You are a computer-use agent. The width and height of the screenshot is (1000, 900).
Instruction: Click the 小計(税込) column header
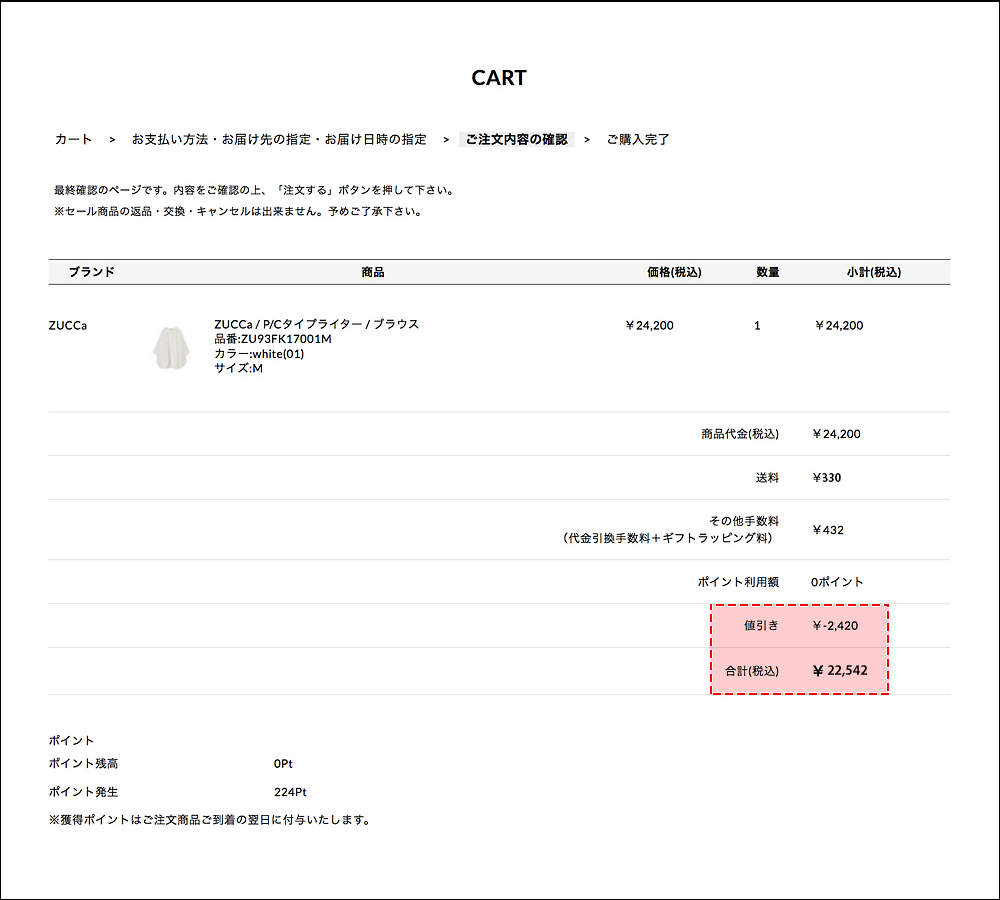coord(873,272)
